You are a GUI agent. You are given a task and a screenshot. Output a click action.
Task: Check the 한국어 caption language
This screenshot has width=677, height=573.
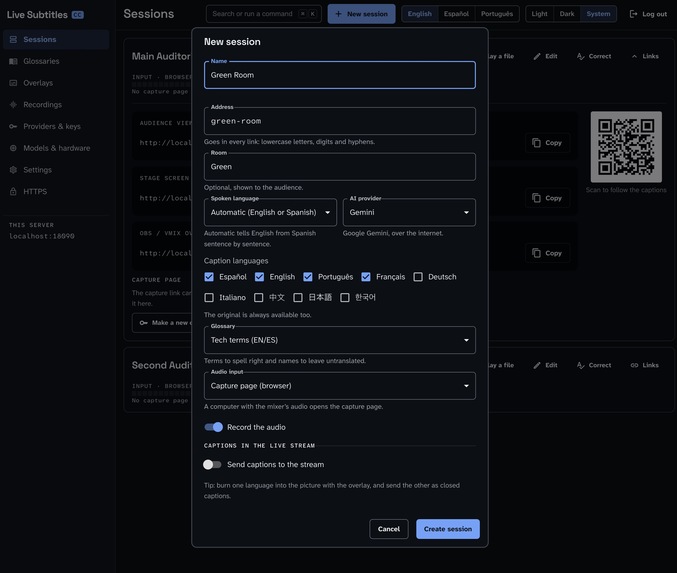[345, 298]
